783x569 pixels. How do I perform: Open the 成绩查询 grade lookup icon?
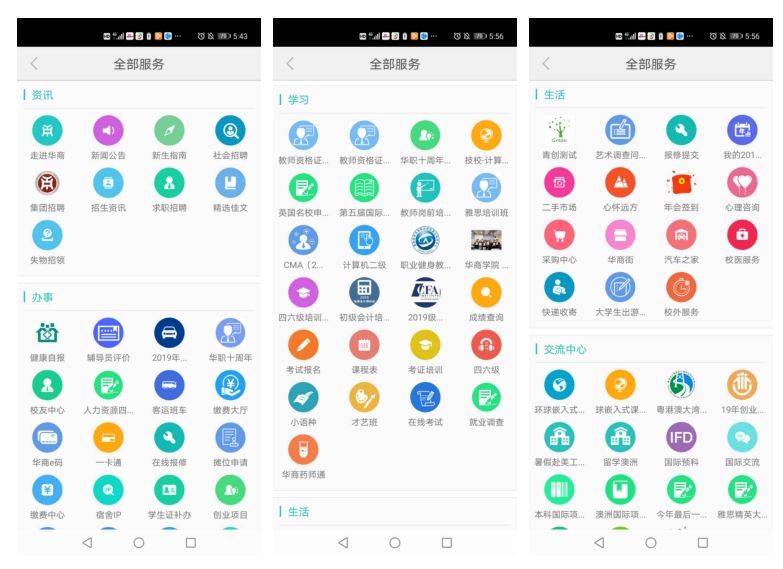[x=486, y=293]
